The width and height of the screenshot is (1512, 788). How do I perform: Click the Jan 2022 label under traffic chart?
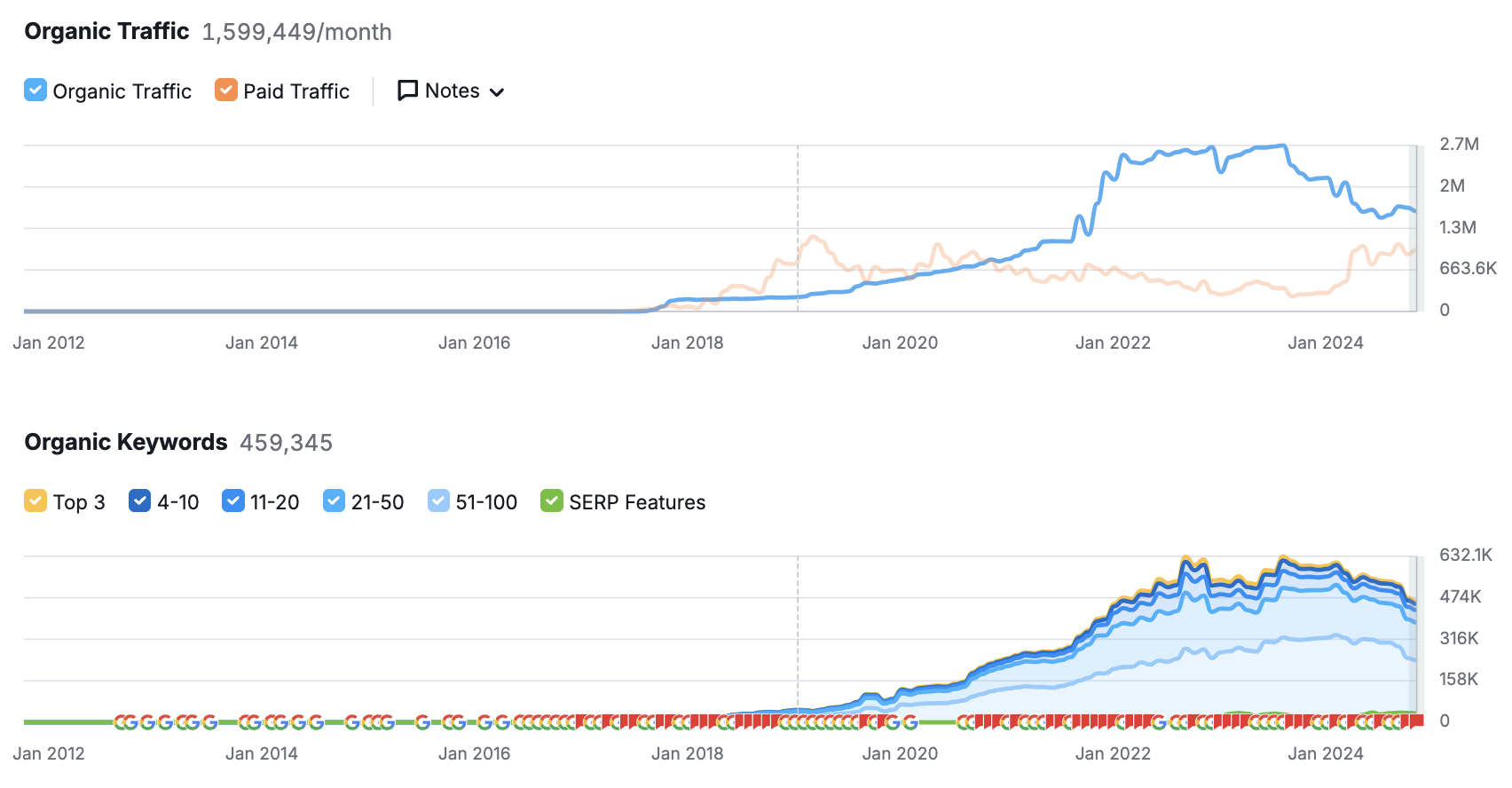[x=1113, y=343]
